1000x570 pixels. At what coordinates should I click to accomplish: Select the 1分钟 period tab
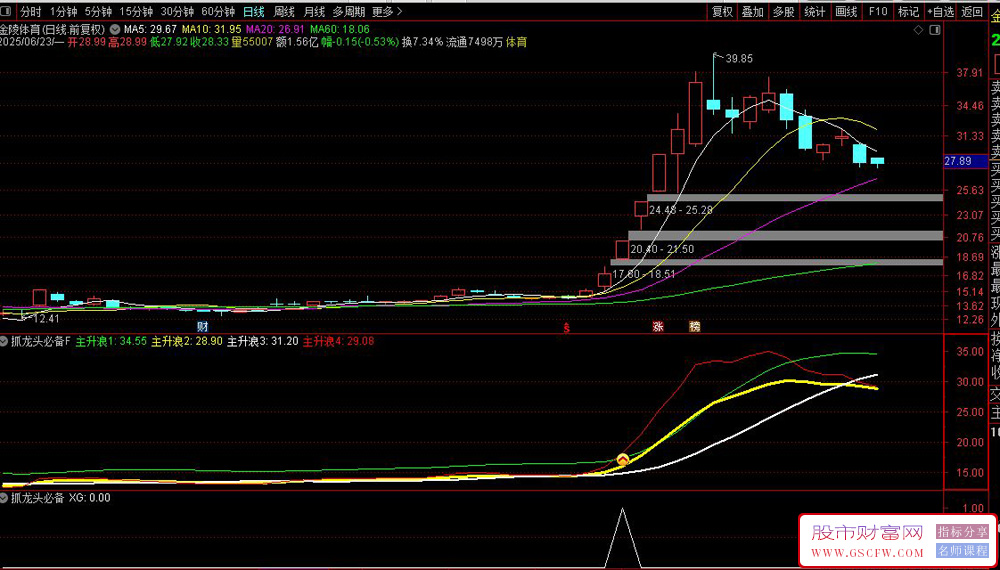click(x=63, y=11)
